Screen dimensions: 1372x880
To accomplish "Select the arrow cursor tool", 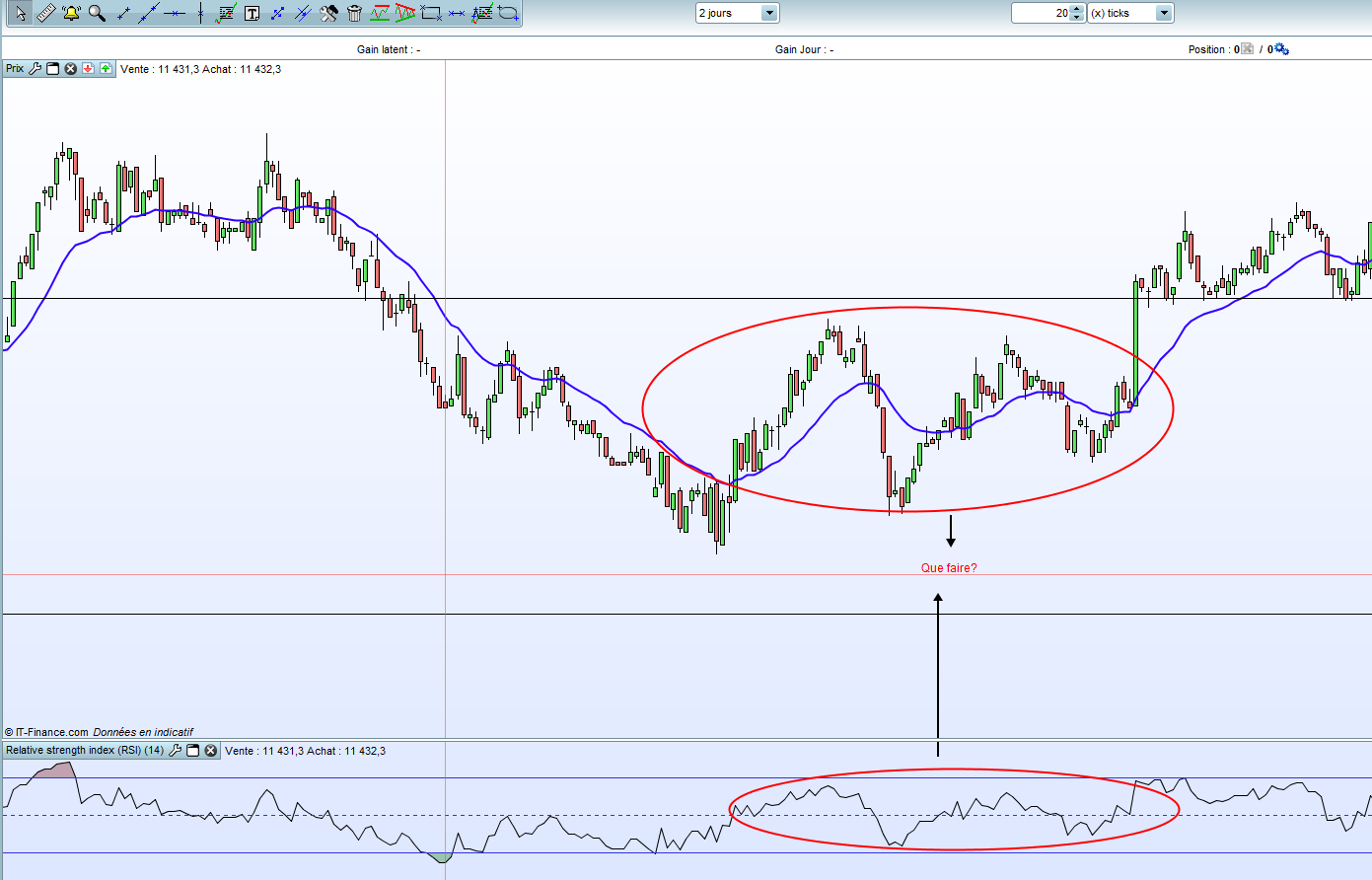I will pyautogui.click(x=21, y=13).
